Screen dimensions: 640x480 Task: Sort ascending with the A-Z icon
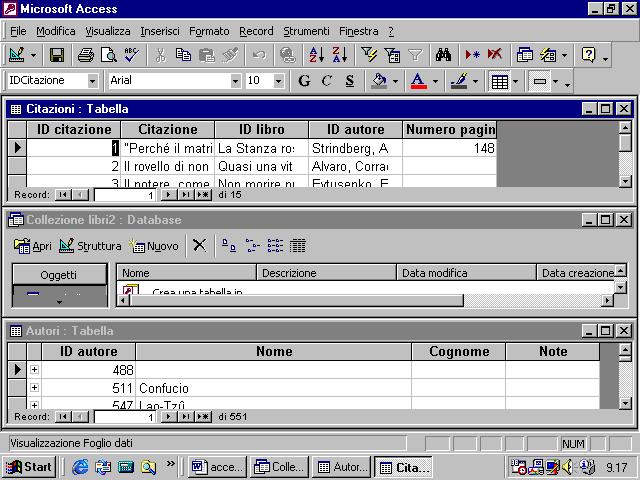[x=316, y=55]
